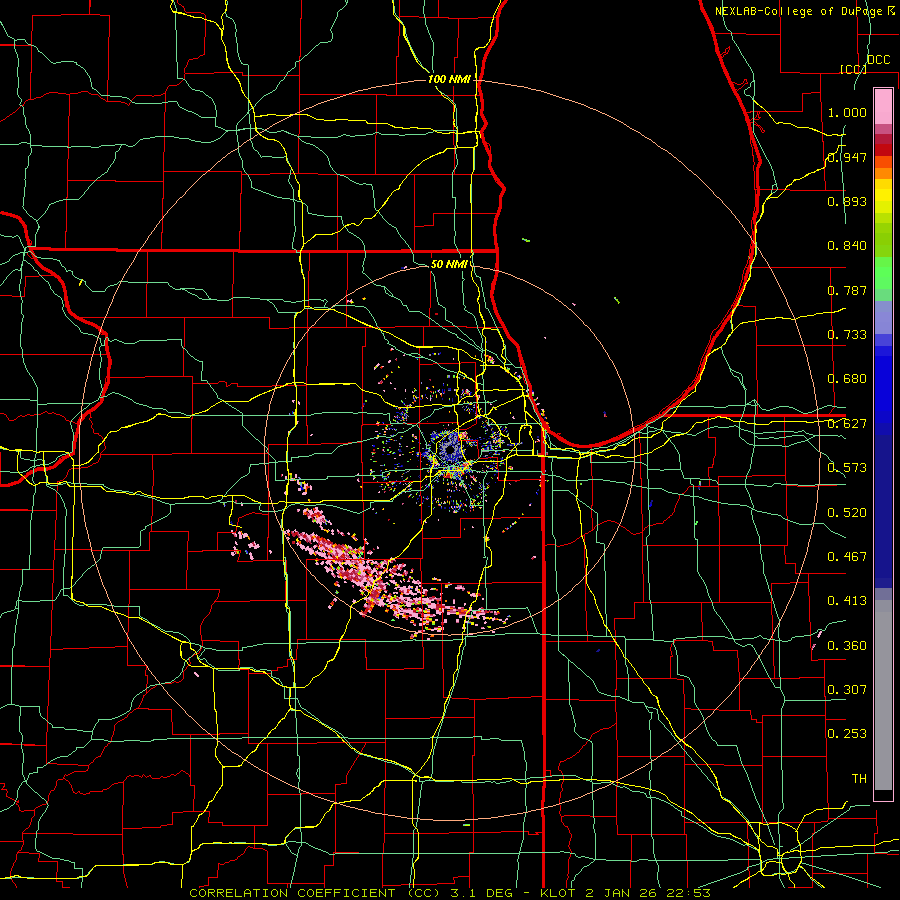The height and width of the screenshot is (900, 900).
Task: Click the CORRELATION COEFFICIENT (CC) caption text
Action: [315, 893]
